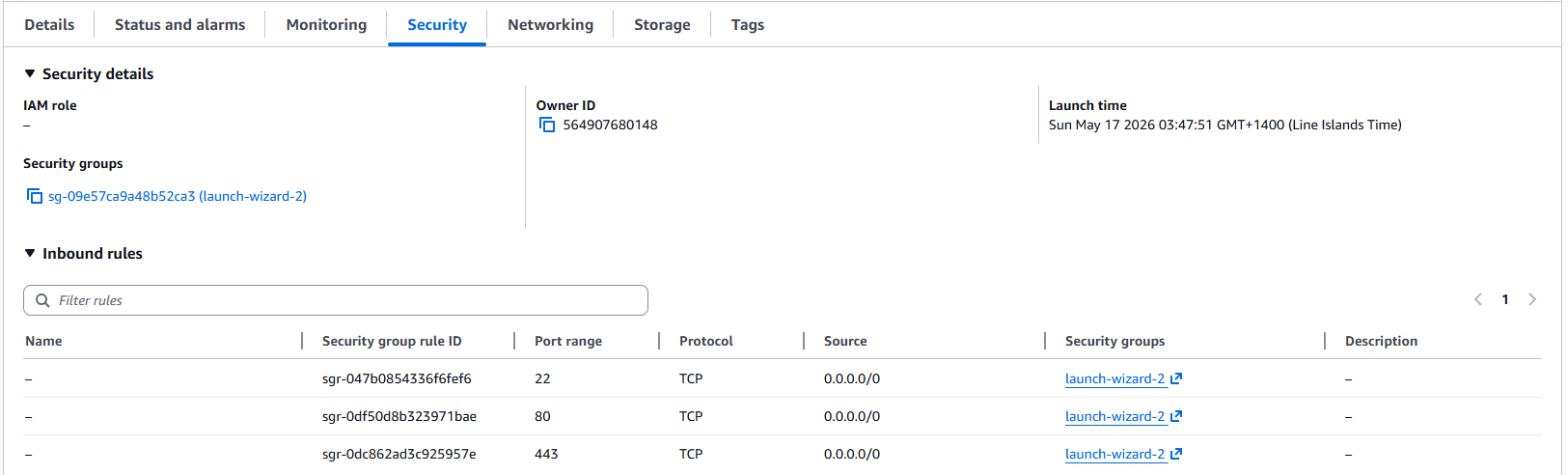Select rule ID sgr-047b0854336f6fef6
Viewport: 1568px width, 475px height.
(397, 379)
